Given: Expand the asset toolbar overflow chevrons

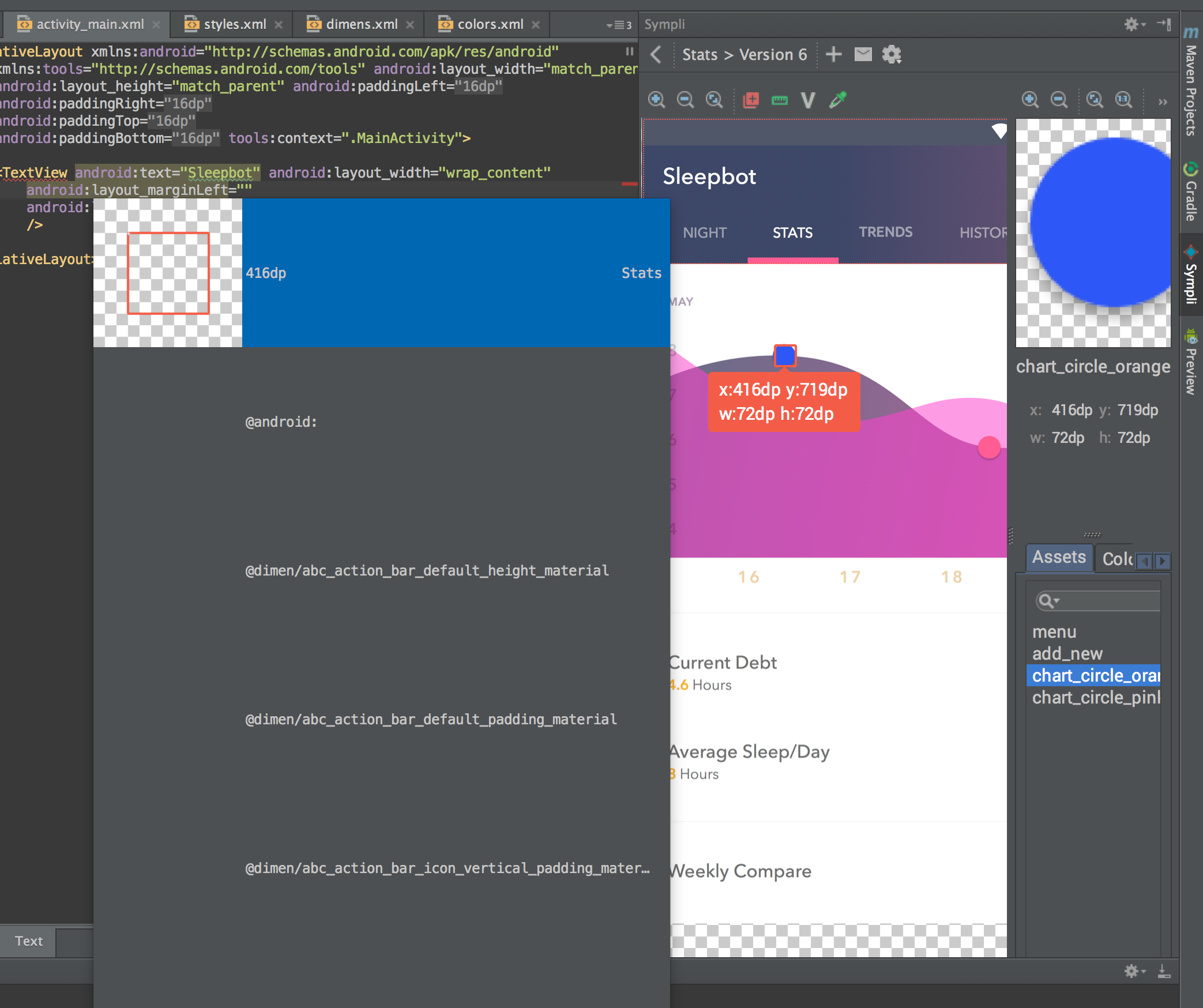Looking at the screenshot, I should click(1163, 102).
